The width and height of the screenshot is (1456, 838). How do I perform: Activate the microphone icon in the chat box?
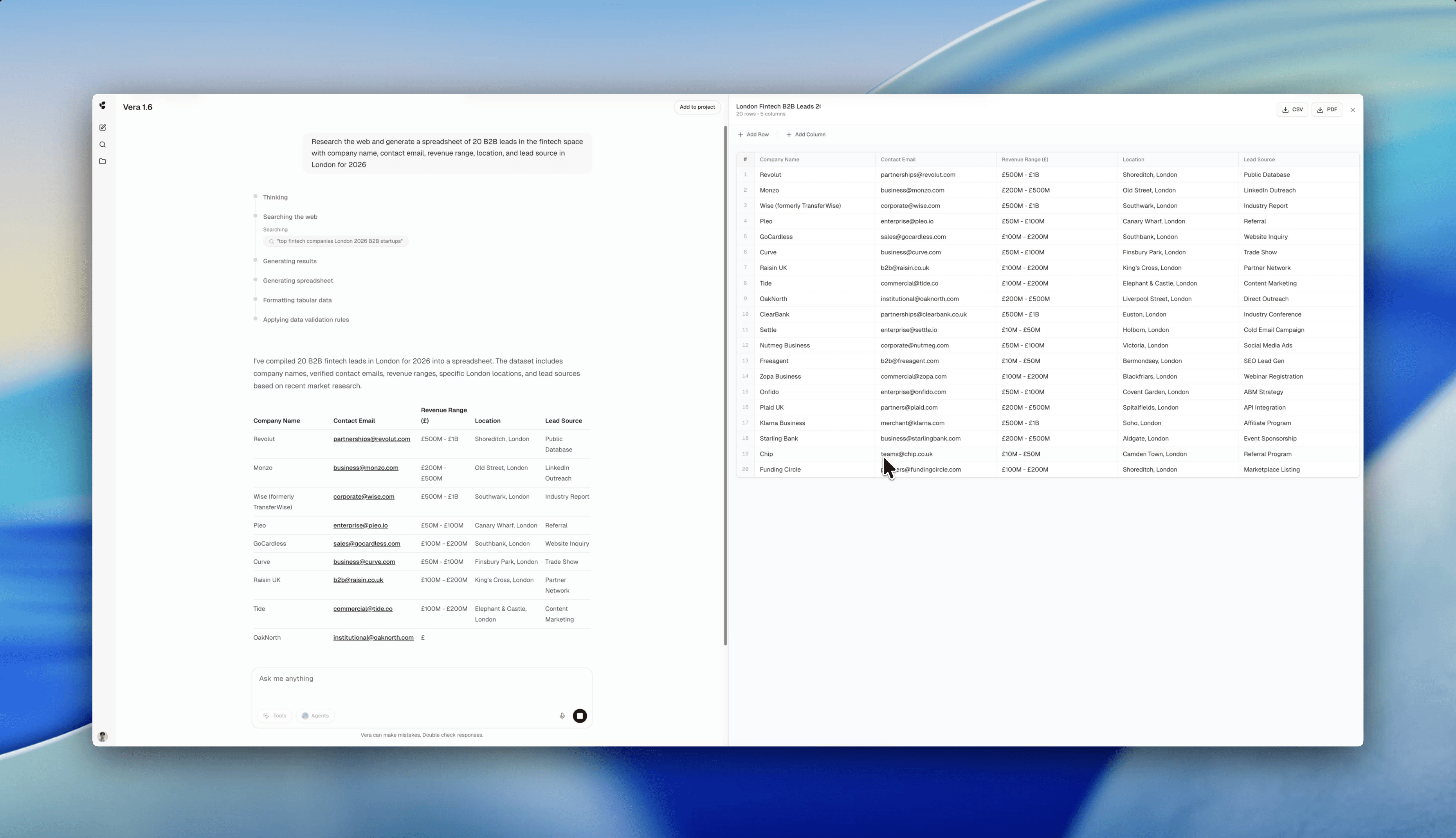click(x=562, y=716)
